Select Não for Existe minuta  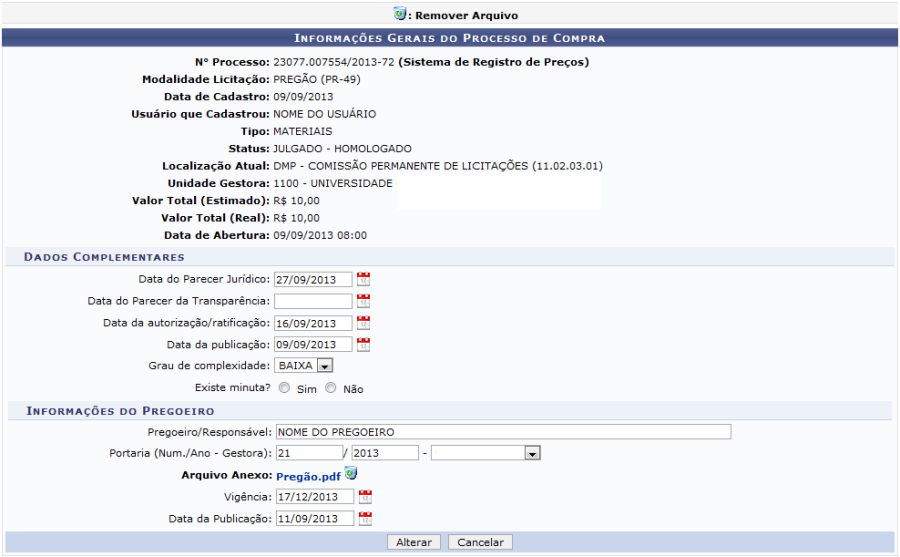point(331,388)
